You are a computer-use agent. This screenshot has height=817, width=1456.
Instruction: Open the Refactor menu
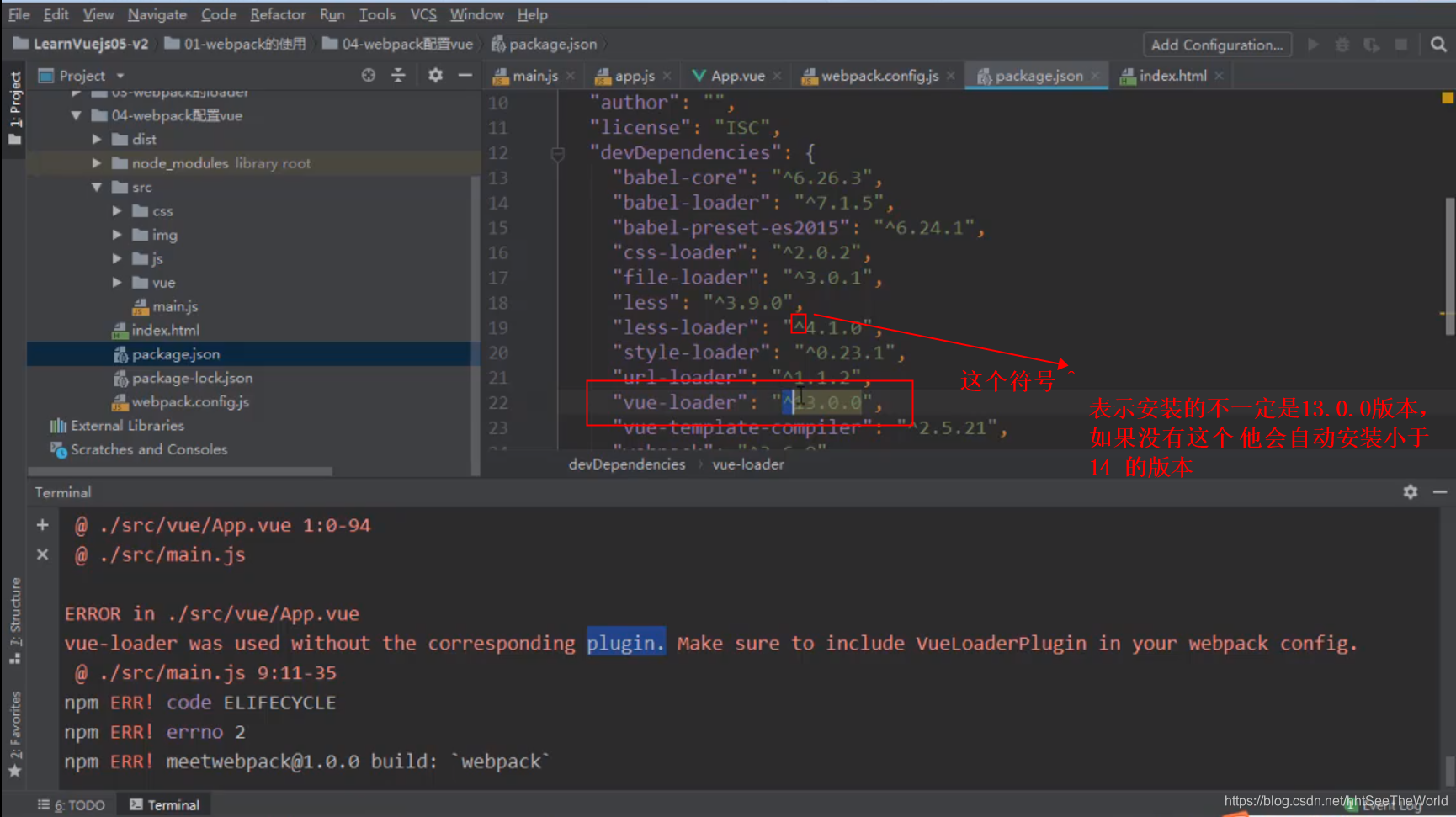click(x=278, y=14)
